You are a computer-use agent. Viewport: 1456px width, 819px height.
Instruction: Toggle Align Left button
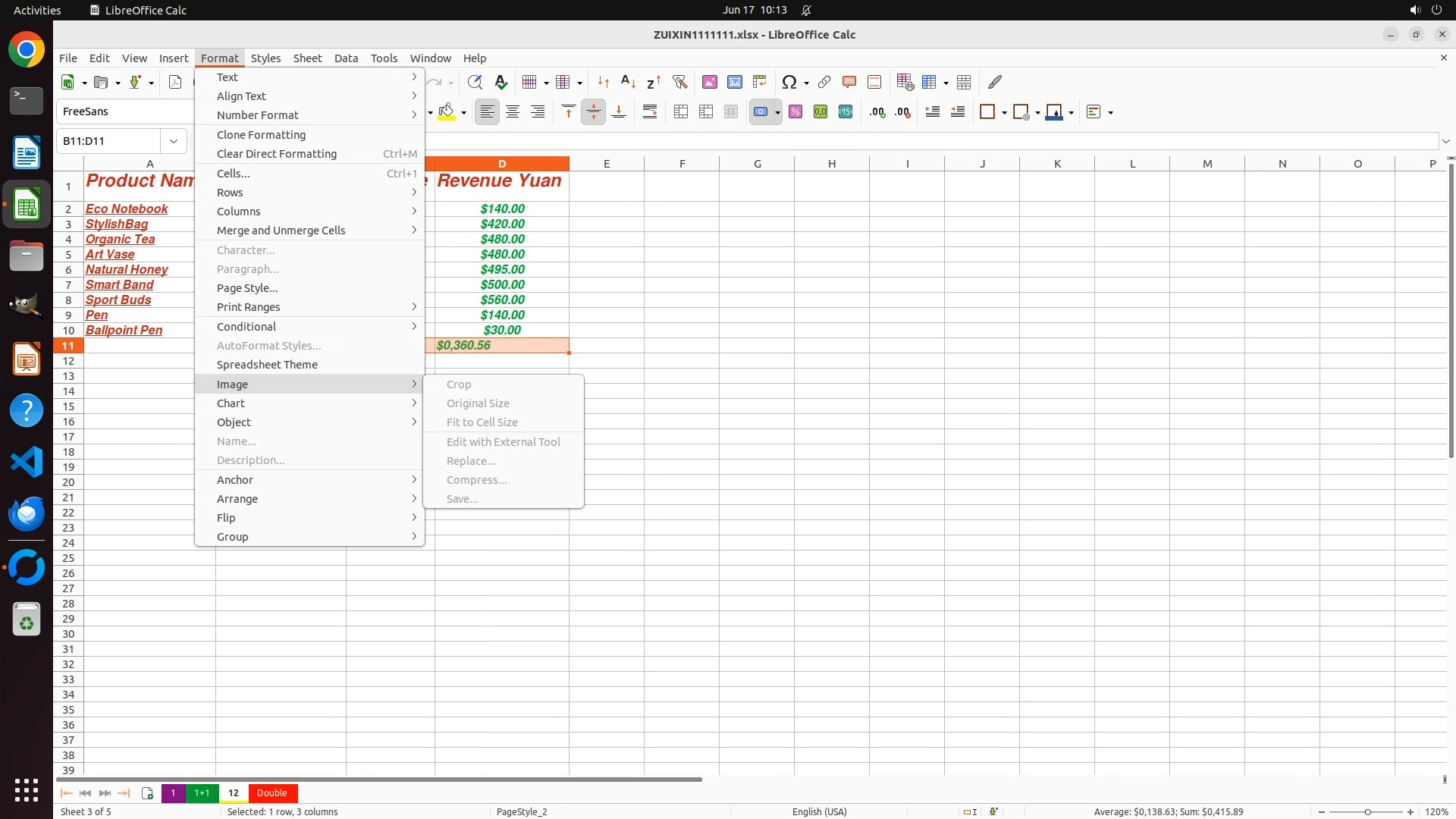[x=488, y=112]
